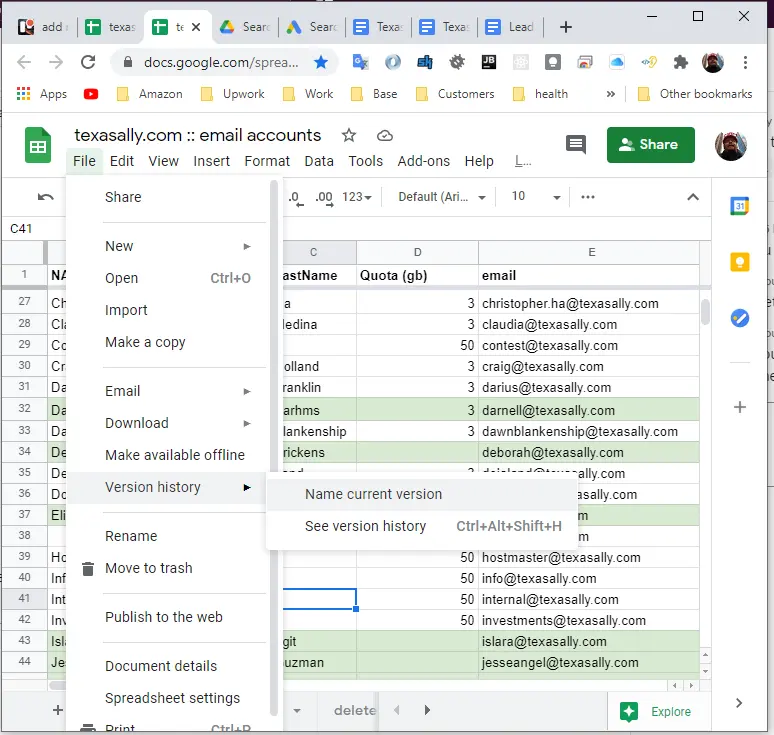
Task: Click the green Share button
Action: coord(650,145)
